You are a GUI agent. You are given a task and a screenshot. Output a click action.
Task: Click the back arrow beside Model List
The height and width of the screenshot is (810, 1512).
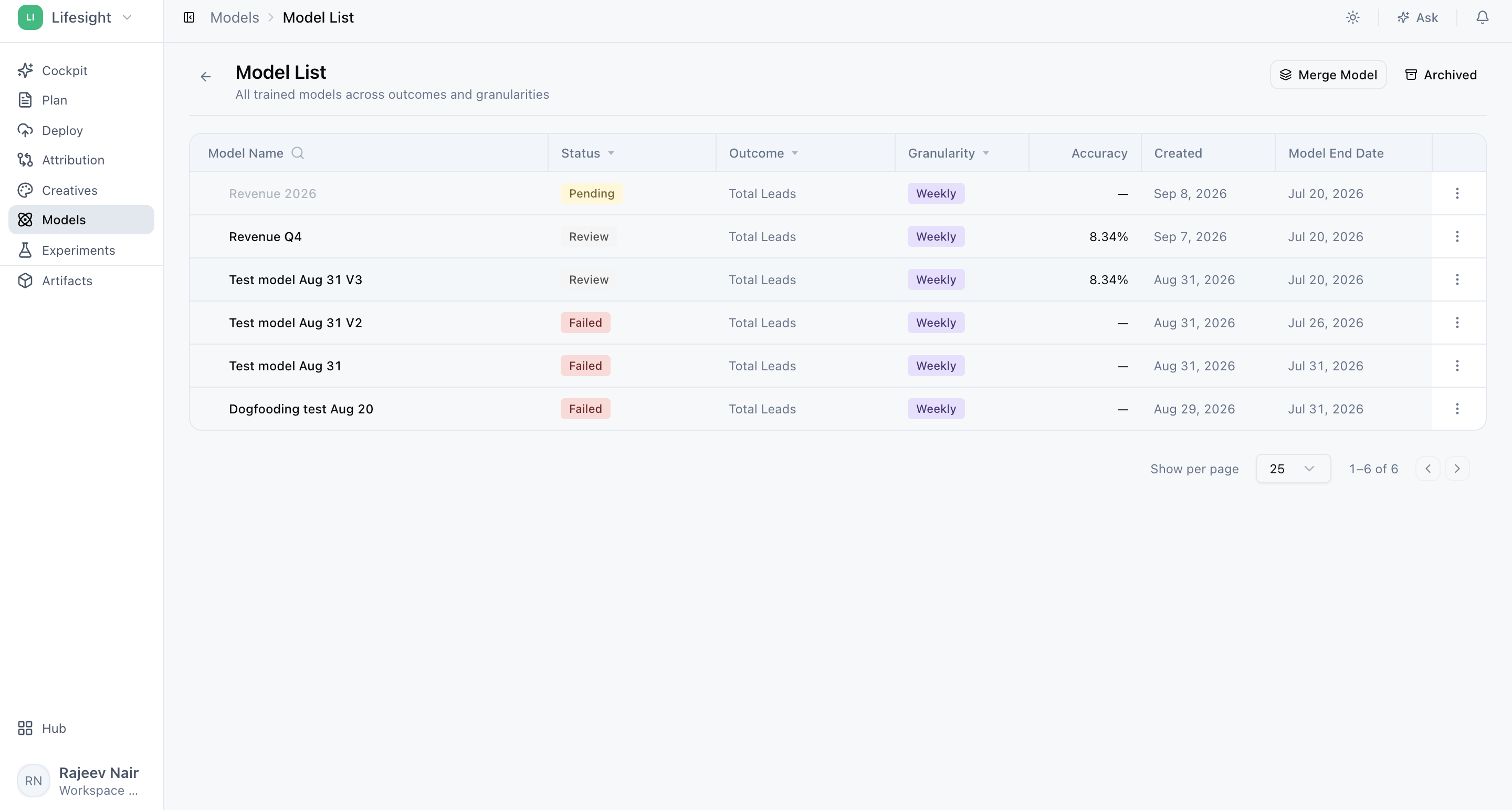tap(205, 76)
